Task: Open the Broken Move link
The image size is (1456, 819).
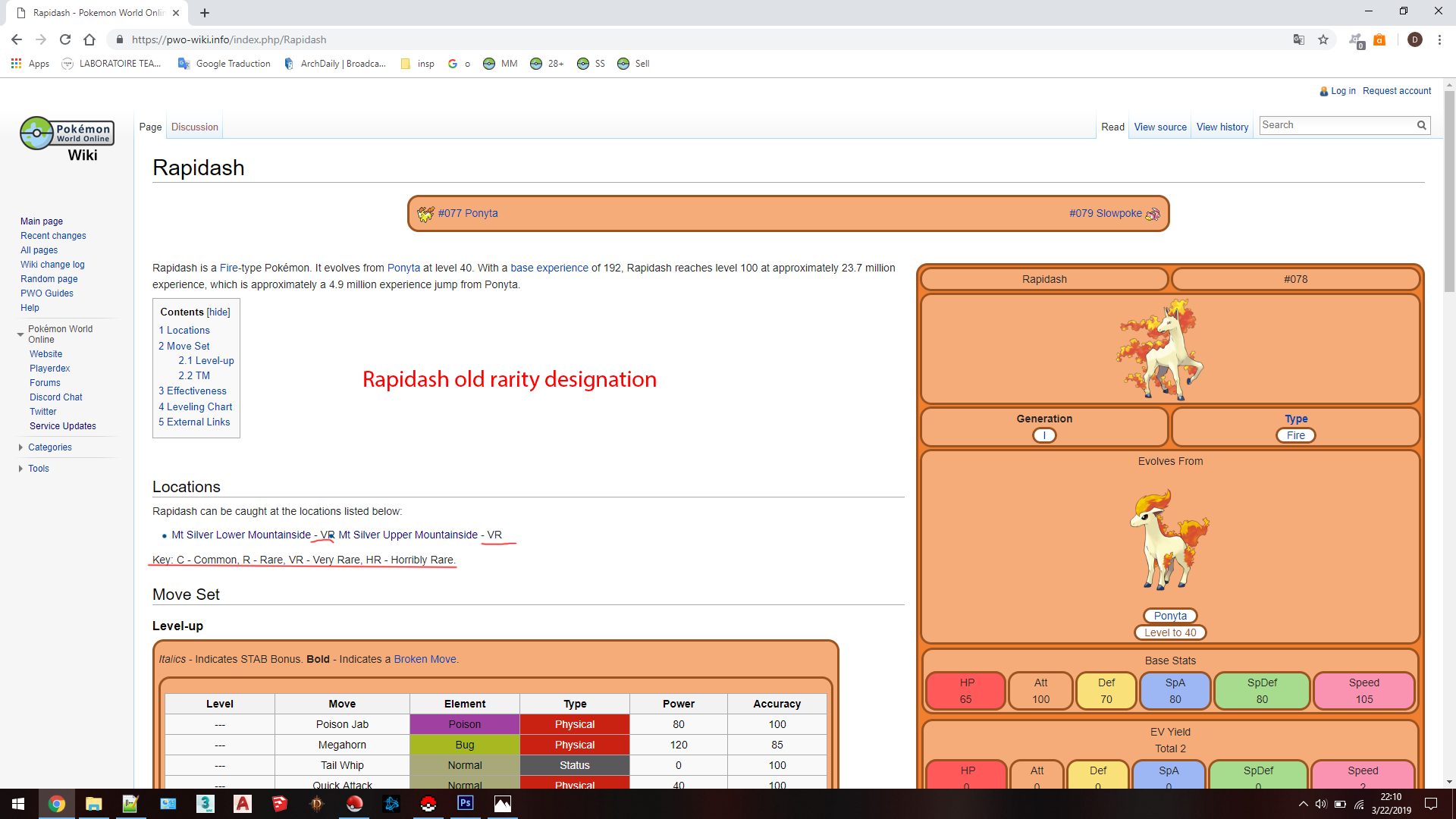Action: [x=425, y=659]
